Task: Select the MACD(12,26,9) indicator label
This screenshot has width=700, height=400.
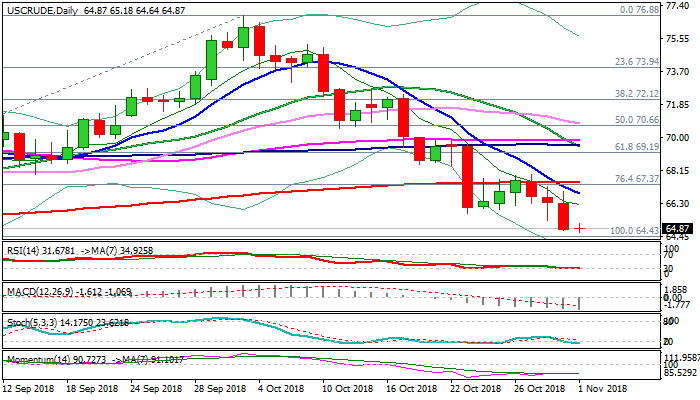Action: (34, 291)
